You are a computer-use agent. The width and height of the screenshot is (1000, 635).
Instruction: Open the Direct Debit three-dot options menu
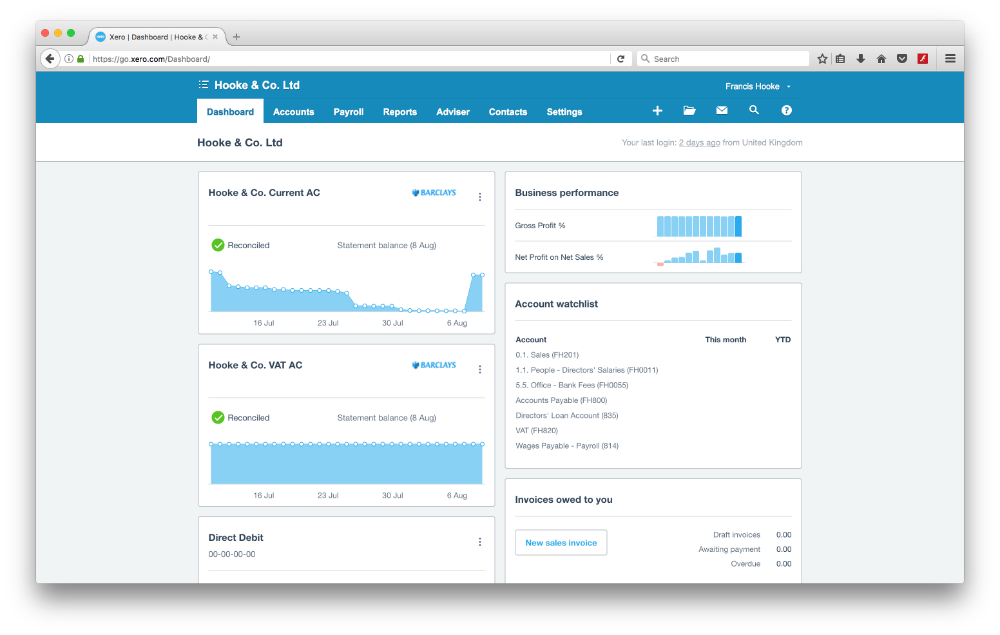click(x=480, y=542)
